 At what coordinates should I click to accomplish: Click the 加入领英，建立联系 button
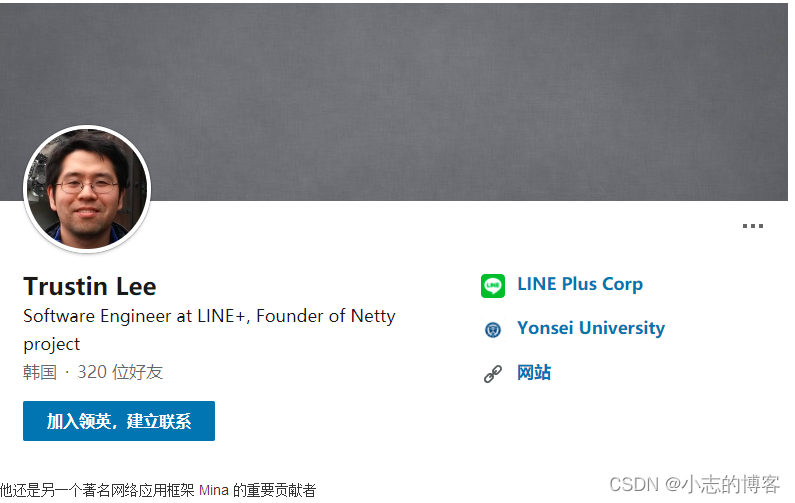tap(119, 421)
